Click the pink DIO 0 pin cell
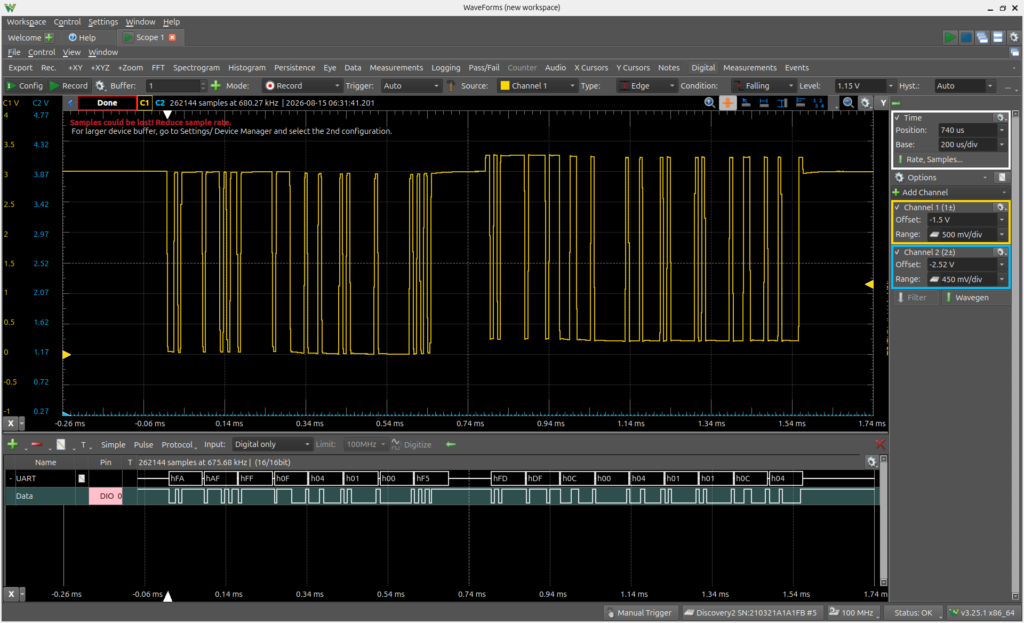Viewport: 1024px width, 623px height. [x=106, y=496]
